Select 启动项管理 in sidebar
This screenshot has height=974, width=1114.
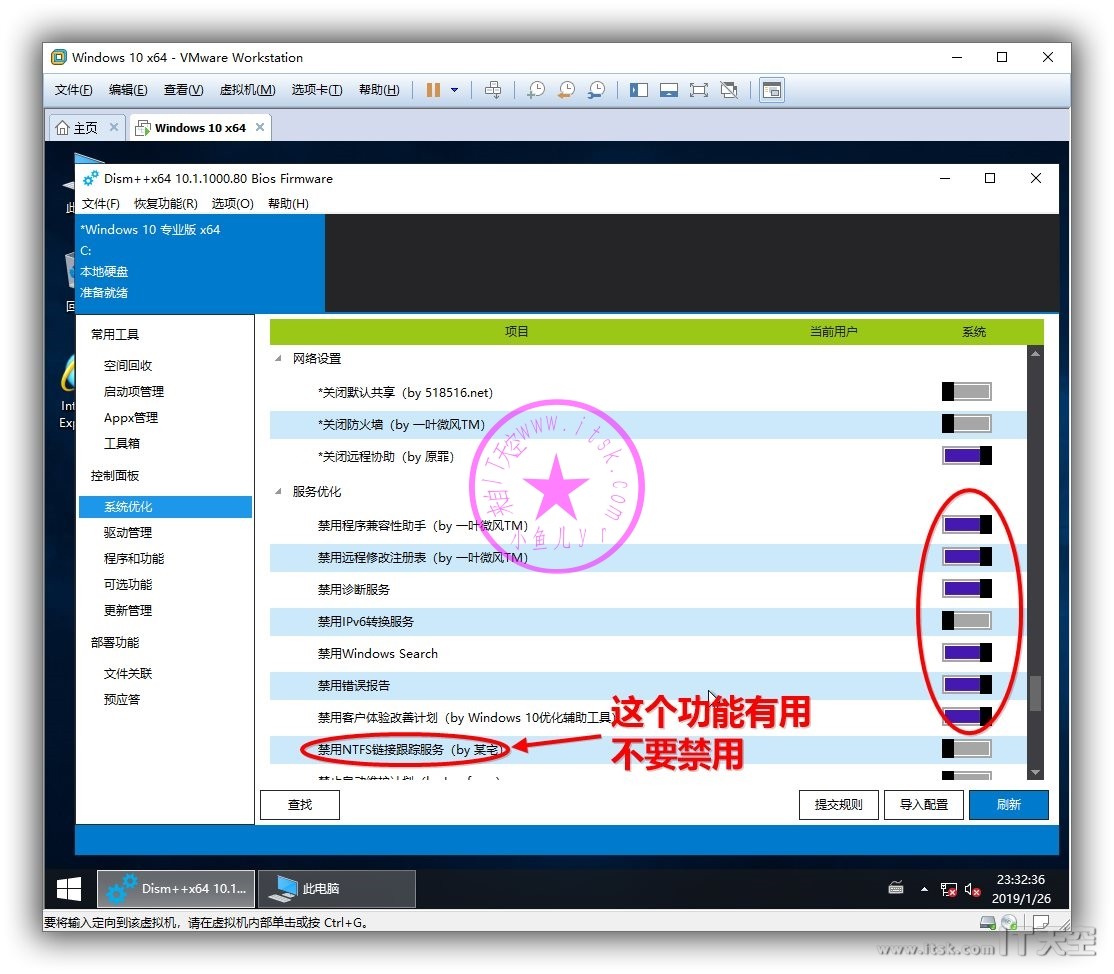pyautogui.click(x=134, y=392)
